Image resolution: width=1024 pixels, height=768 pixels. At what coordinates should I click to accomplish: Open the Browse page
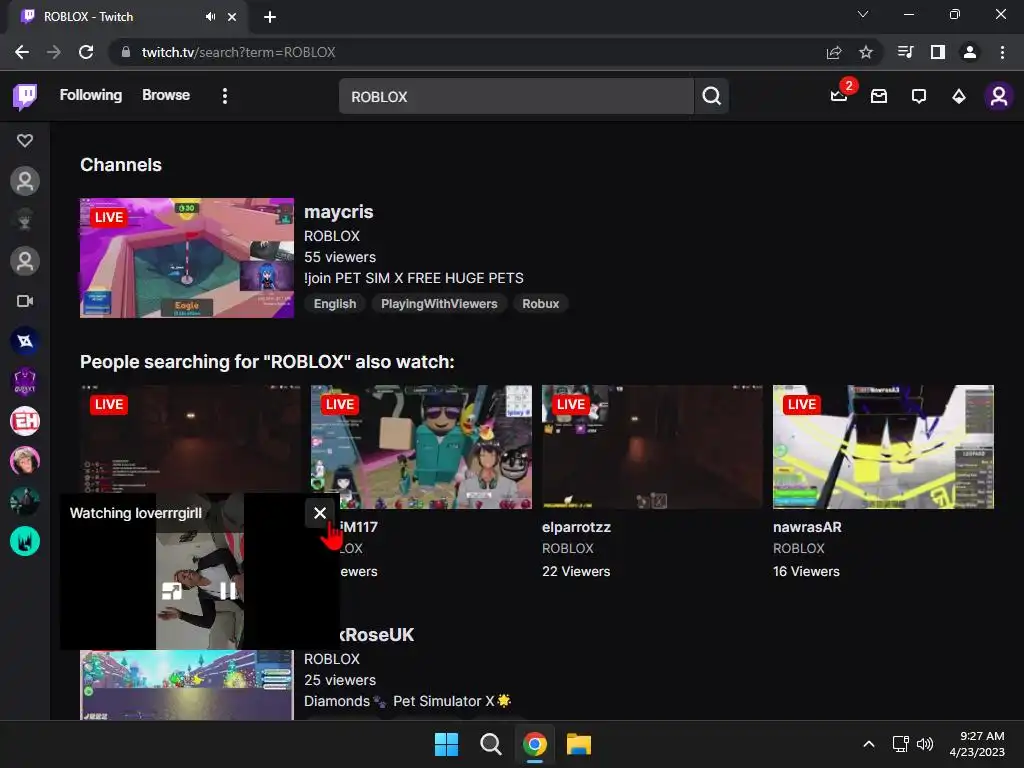(x=166, y=95)
